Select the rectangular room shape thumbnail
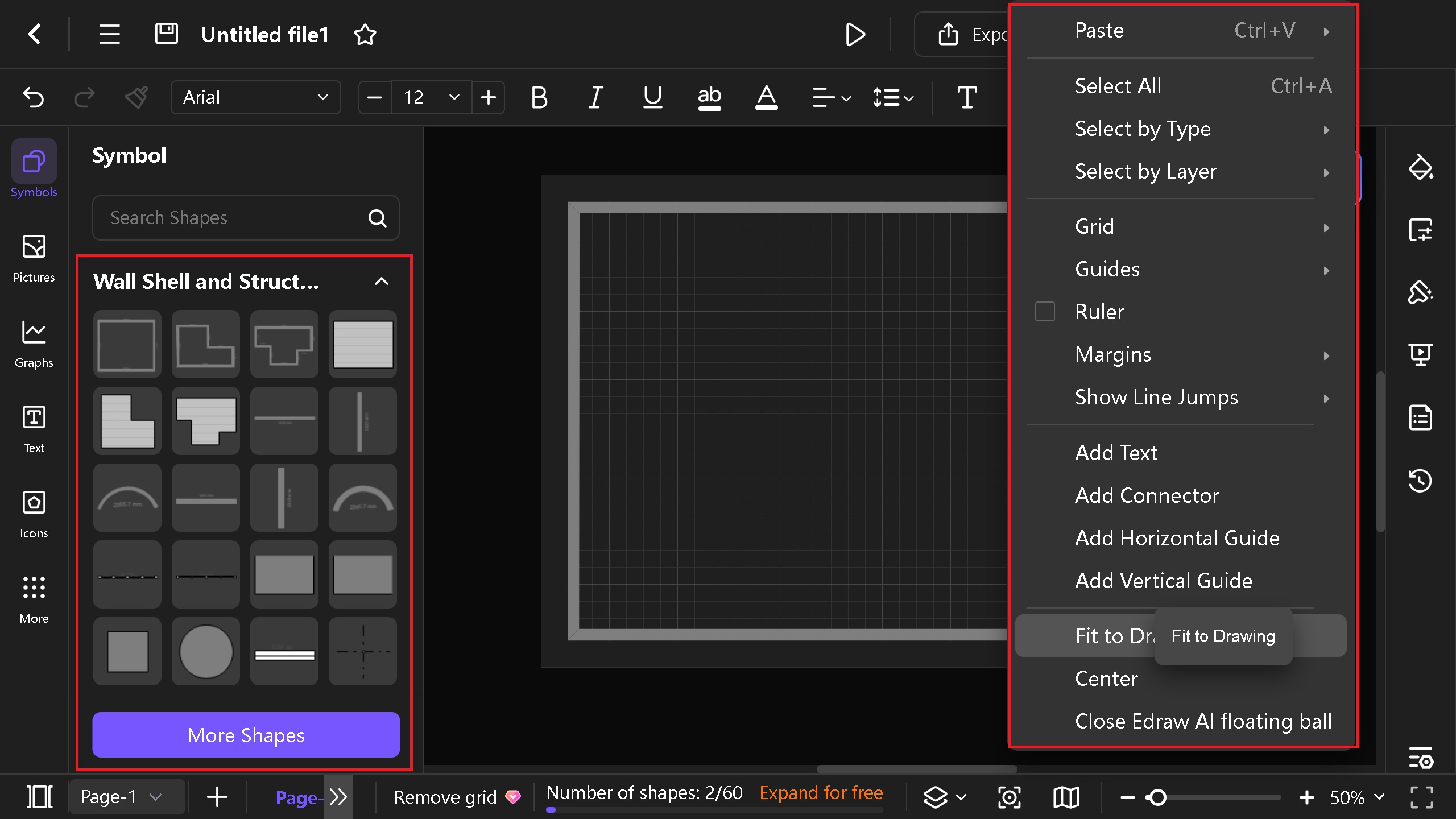1456x819 pixels. tap(127, 344)
